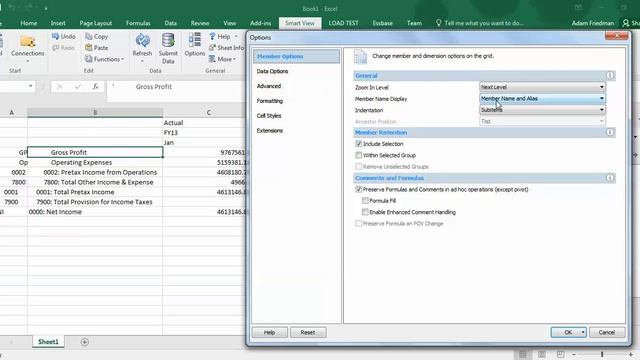640x360 pixels.
Task: Click the zoom out minus button
Action: (x=573, y=354)
